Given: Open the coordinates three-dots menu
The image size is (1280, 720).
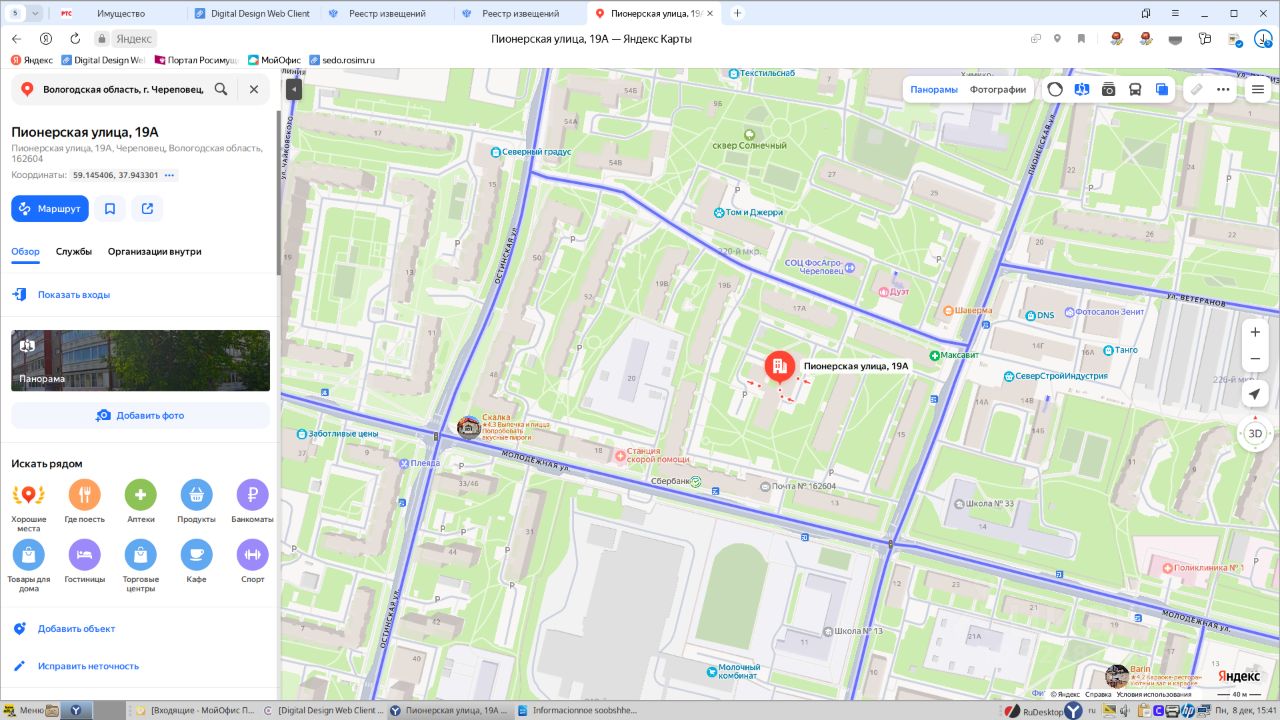Looking at the screenshot, I should tap(170, 175).
